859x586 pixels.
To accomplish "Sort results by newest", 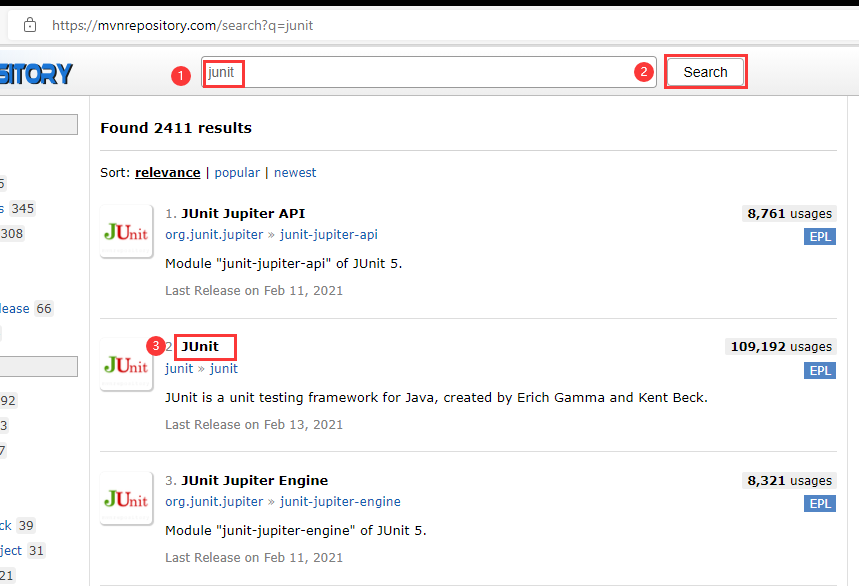I will (x=295, y=173).
